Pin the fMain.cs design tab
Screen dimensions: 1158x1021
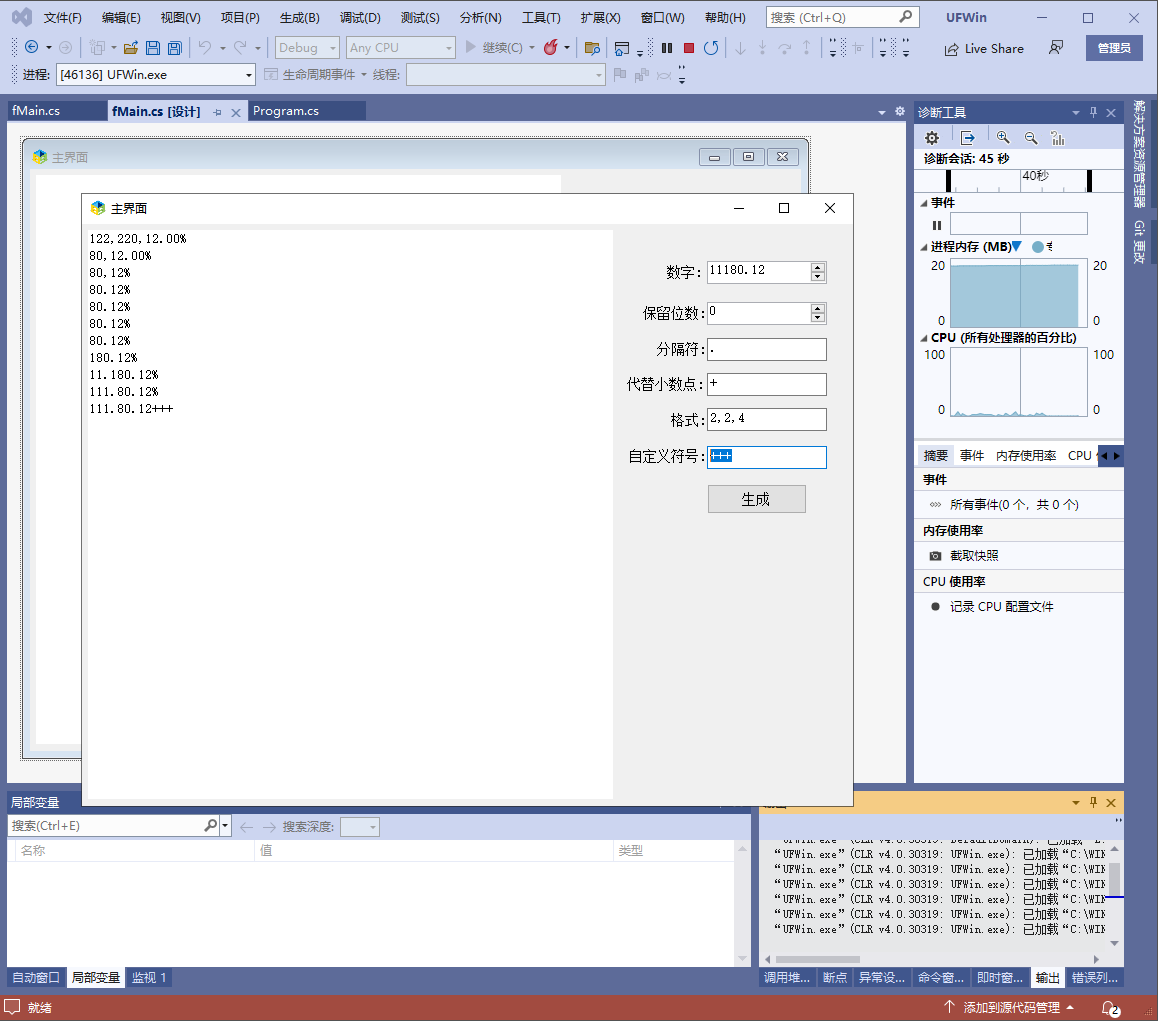coord(217,112)
